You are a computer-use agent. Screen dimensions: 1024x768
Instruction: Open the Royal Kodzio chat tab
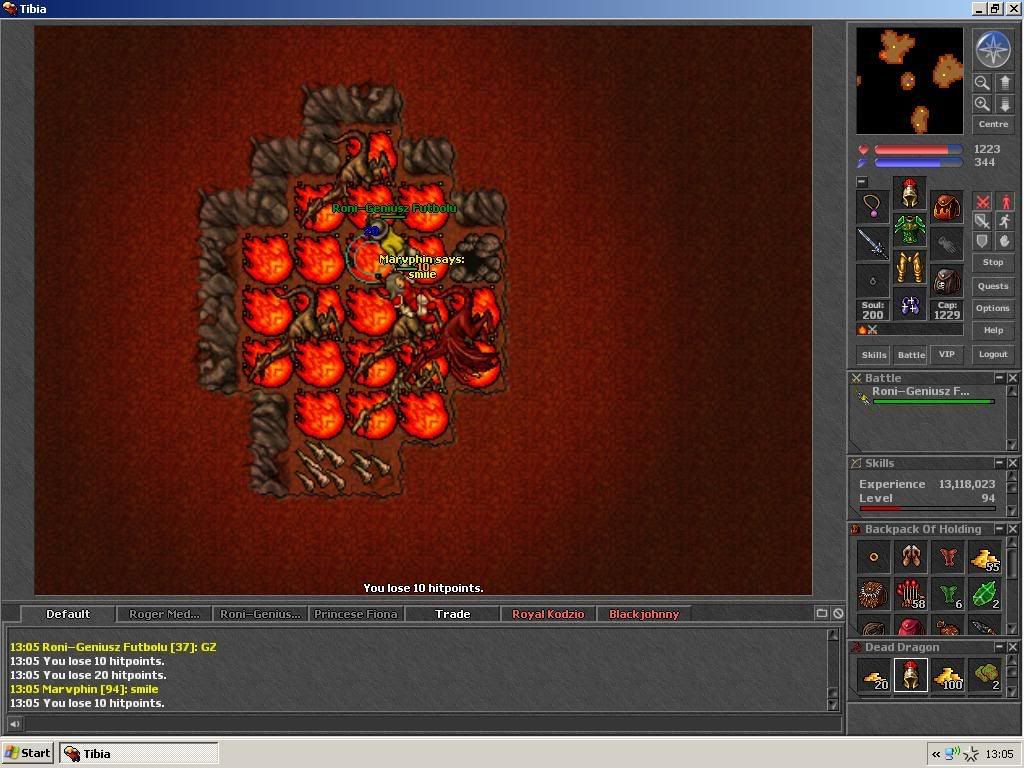point(548,614)
